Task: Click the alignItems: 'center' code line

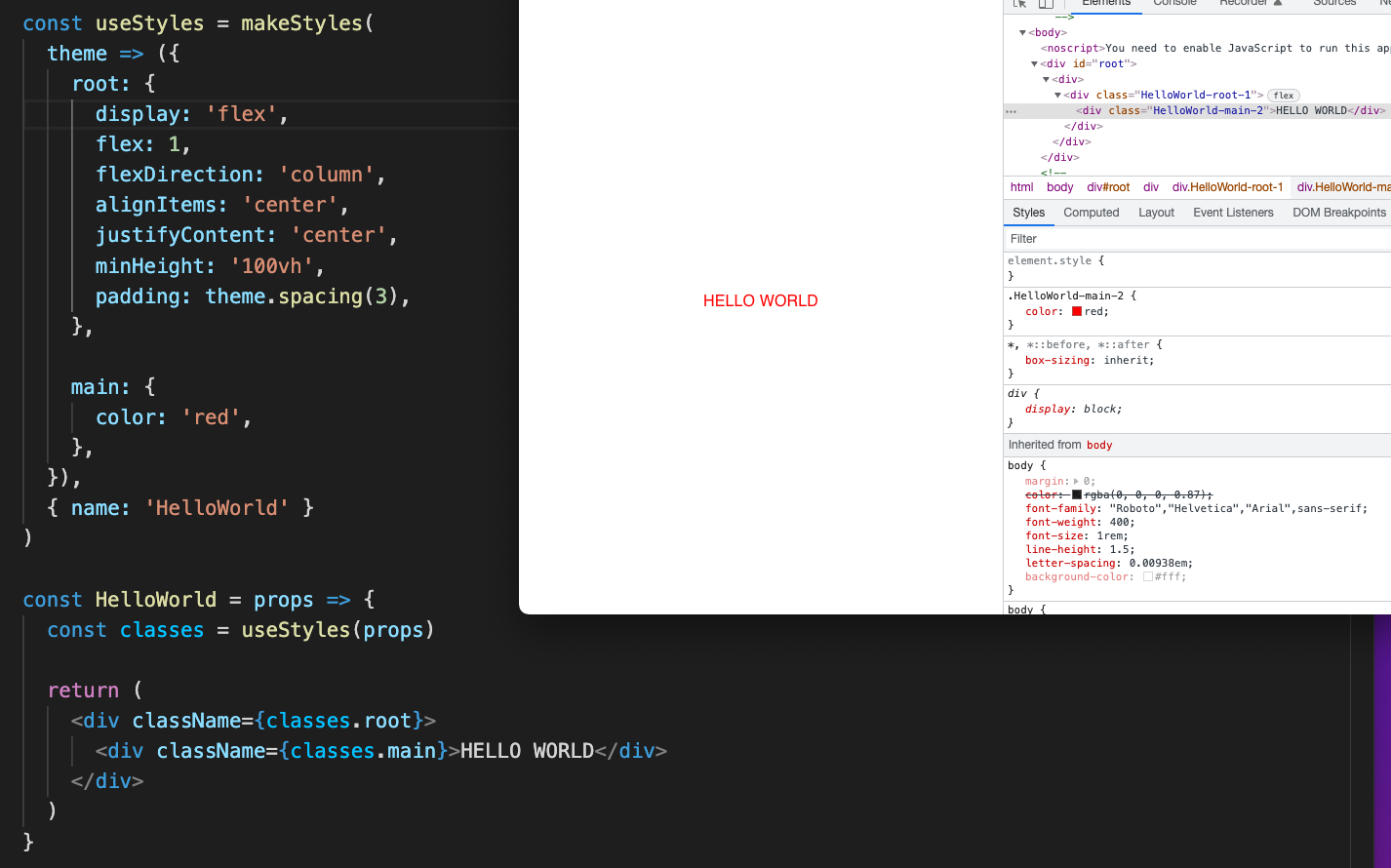Action: coord(222,205)
